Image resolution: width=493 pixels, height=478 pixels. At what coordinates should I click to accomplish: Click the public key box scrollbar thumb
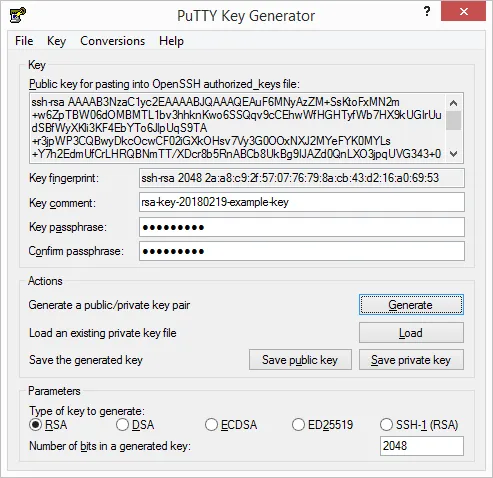453,120
